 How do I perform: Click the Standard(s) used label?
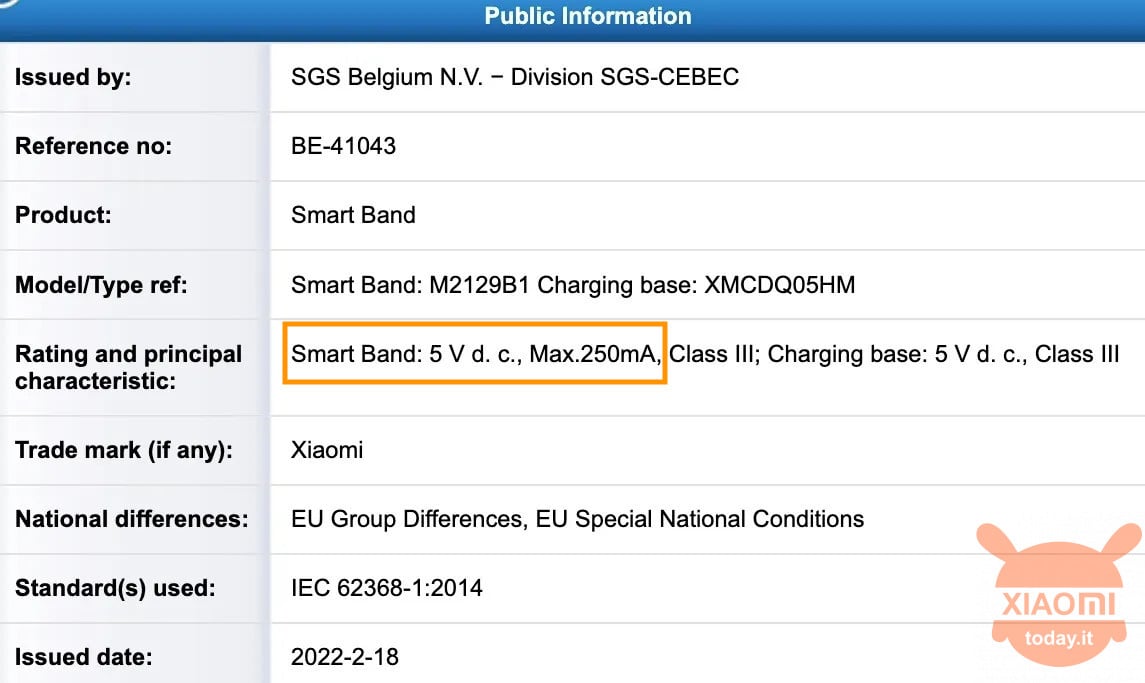[115, 587]
